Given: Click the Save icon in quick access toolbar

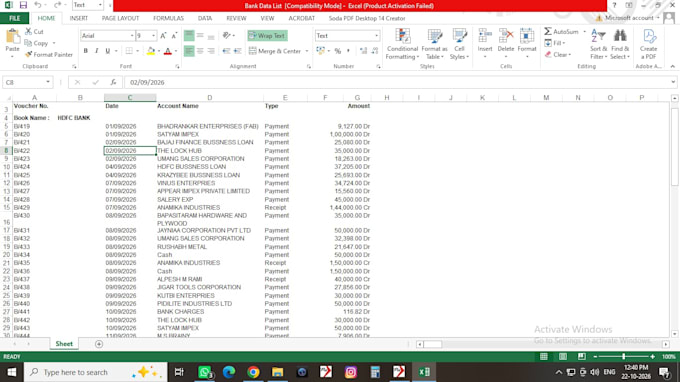Looking at the screenshot, I should [23, 5].
